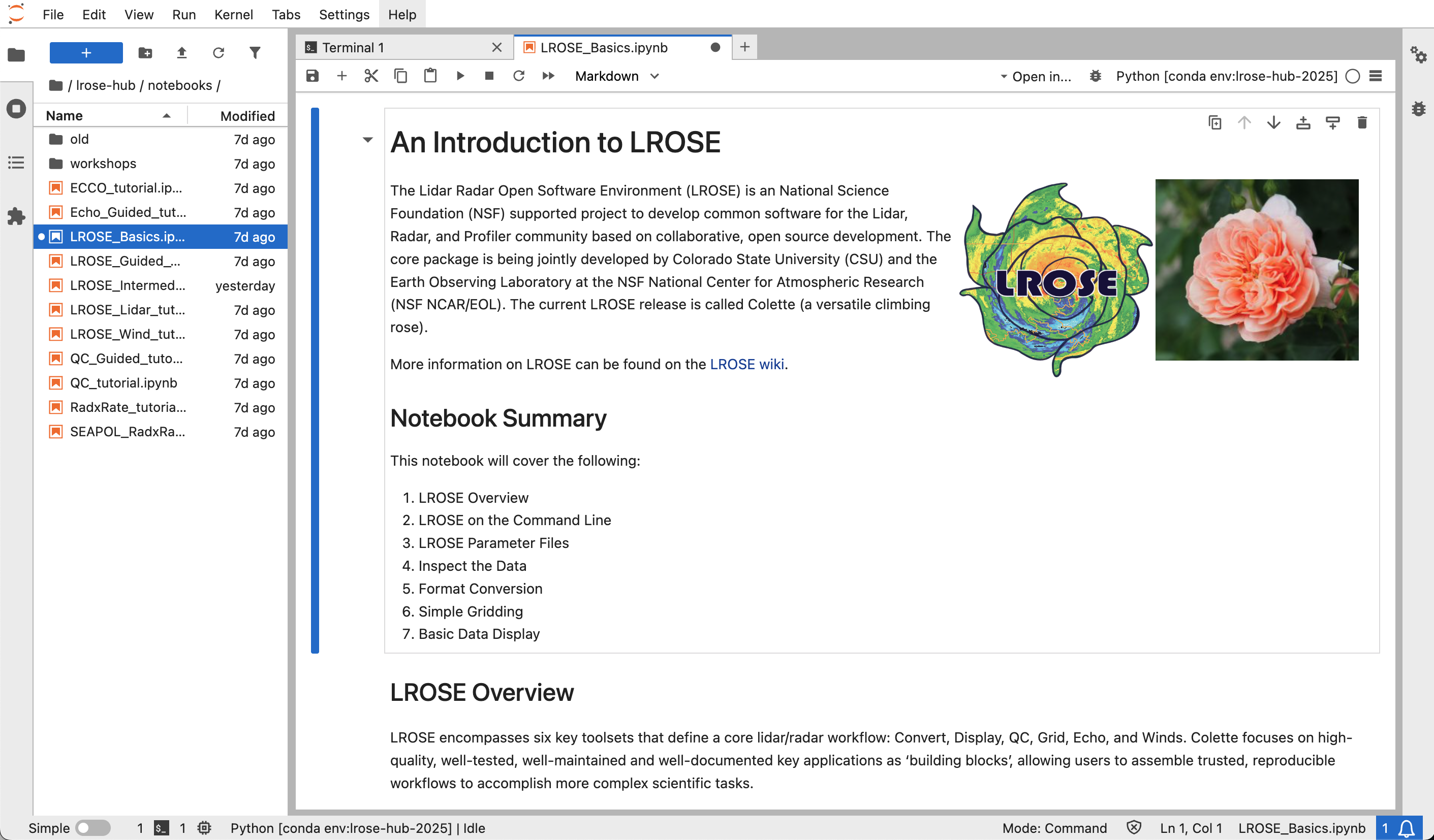Close the Terminal 1 tab
The image size is (1434, 840).
497,47
